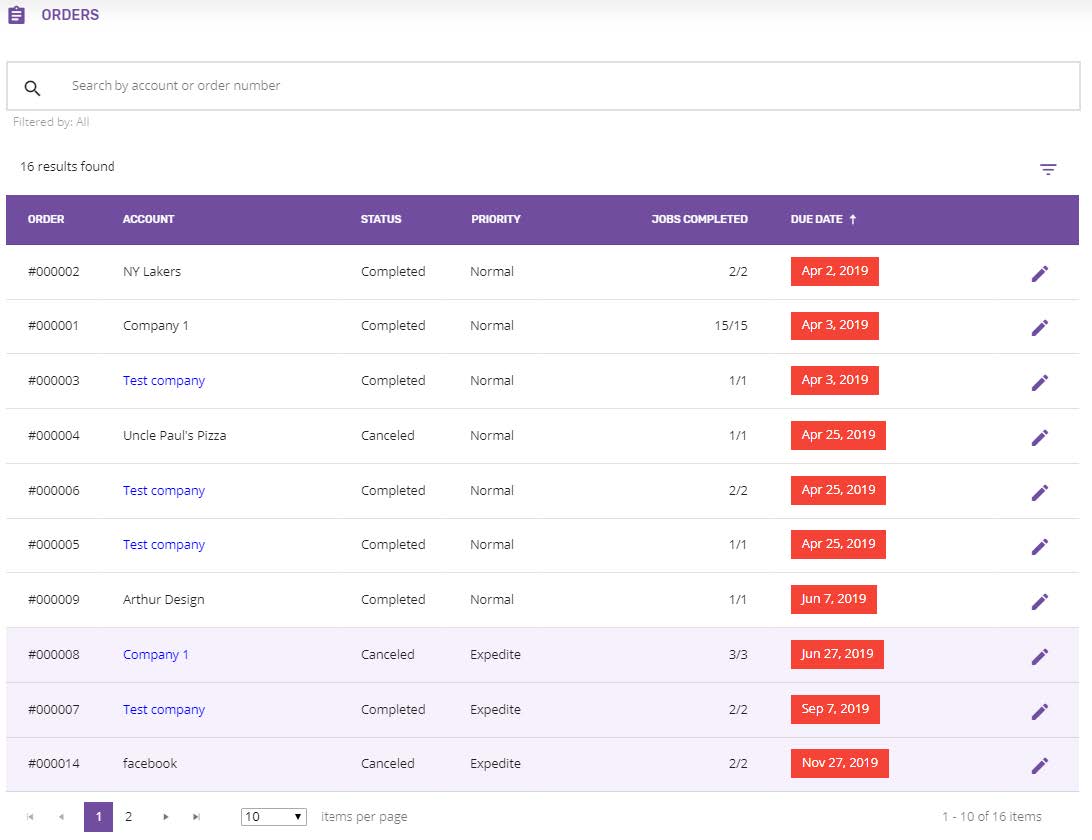Screen dimensions: 1092x840
Task: Sort table by Status column
Action: coord(380,219)
